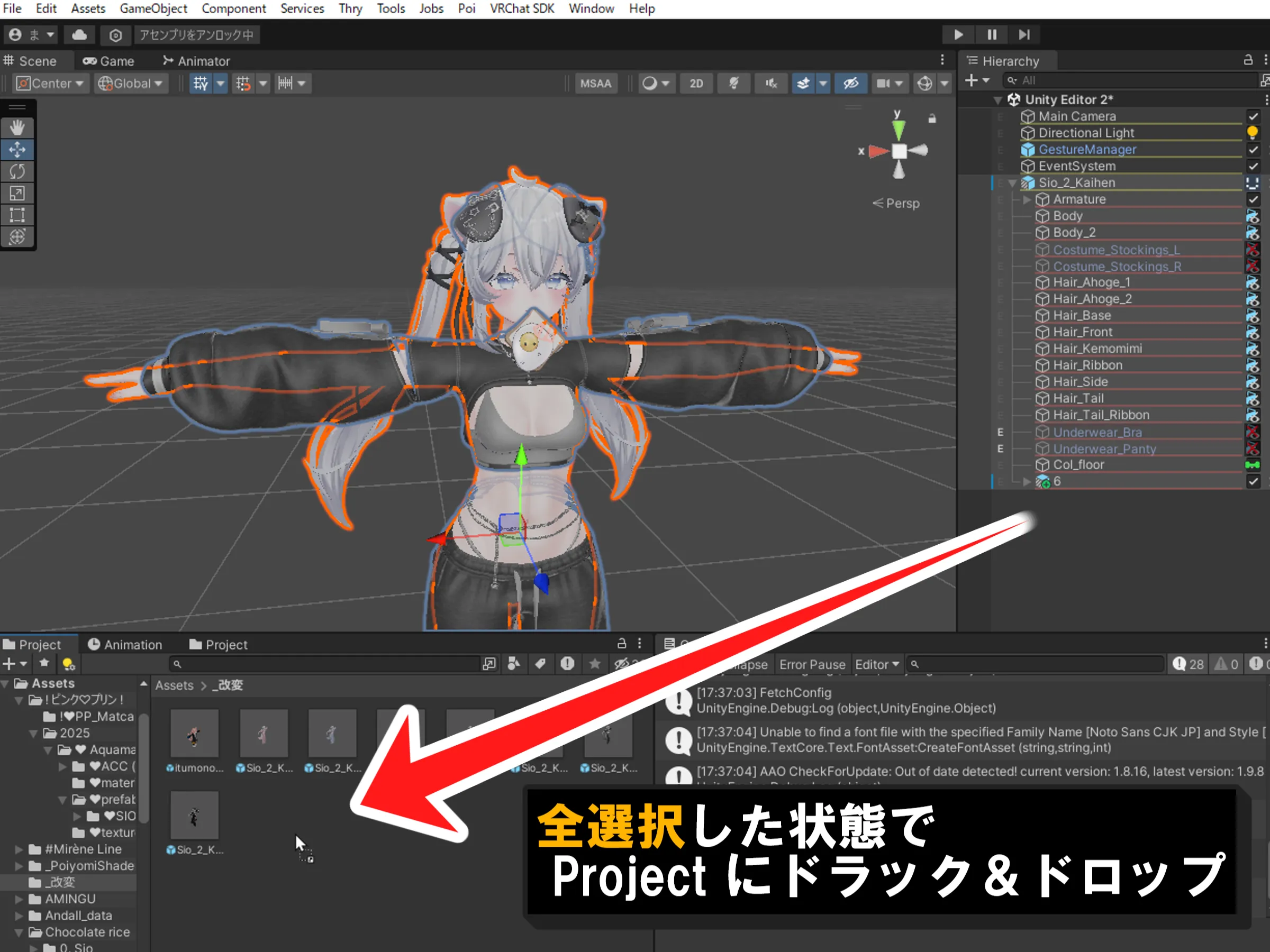Screen dimensions: 1270x952
Task: Select the Rotate tool
Action: point(17,171)
